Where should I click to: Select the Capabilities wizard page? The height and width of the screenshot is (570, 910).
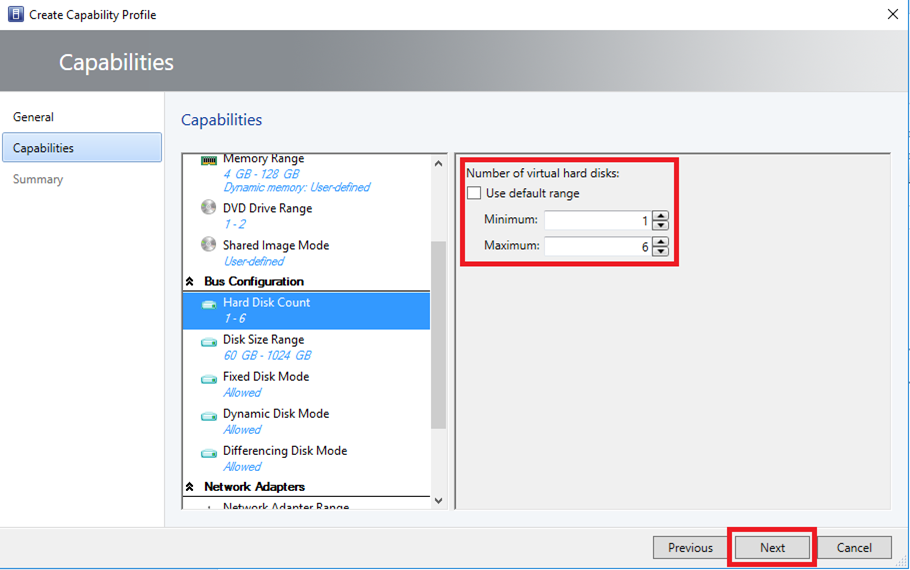pos(82,147)
